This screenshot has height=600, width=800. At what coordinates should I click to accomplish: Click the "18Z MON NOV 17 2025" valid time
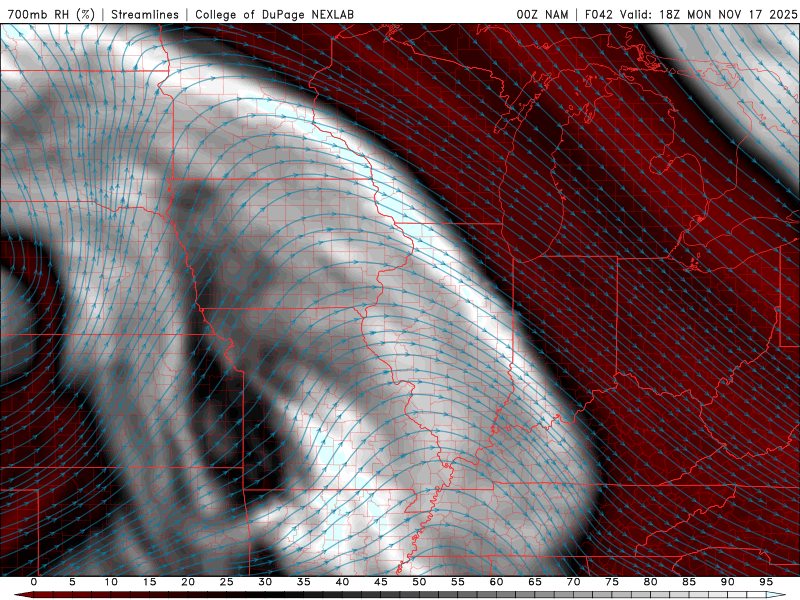(728, 14)
